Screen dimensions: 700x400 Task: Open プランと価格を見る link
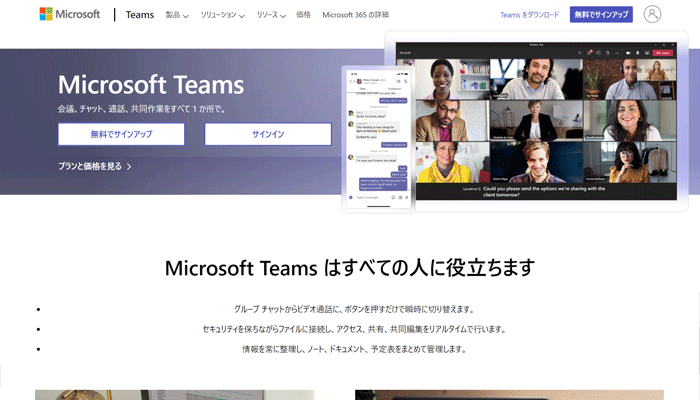pyautogui.click(x=95, y=166)
